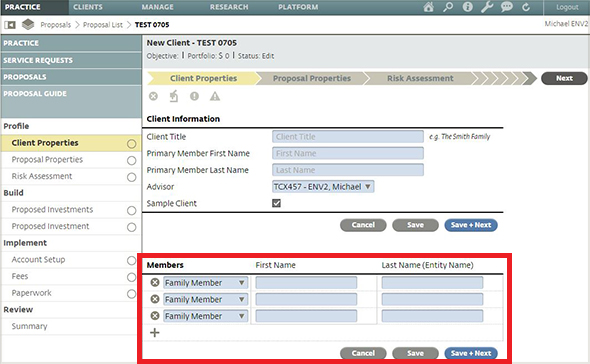
Task: Focus the Primary Member First Name field
Action: click(x=348, y=153)
